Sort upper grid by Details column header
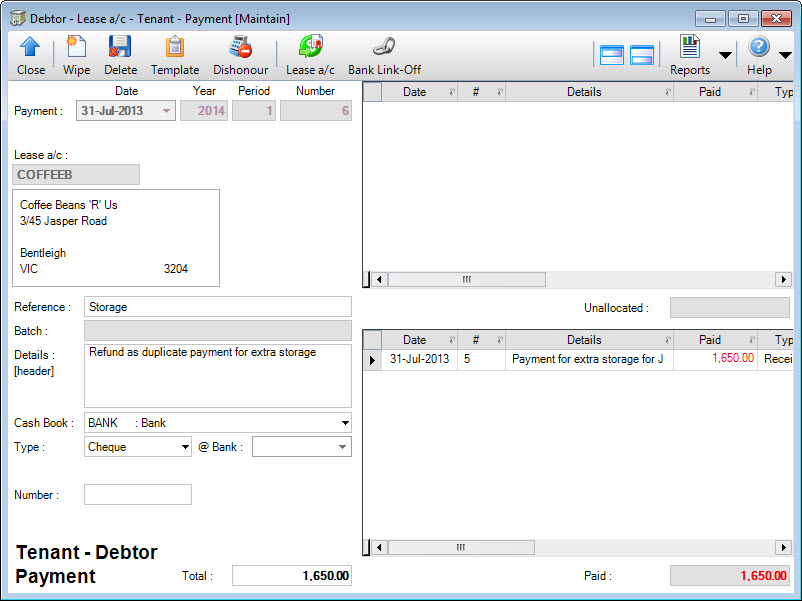 pyautogui.click(x=589, y=92)
